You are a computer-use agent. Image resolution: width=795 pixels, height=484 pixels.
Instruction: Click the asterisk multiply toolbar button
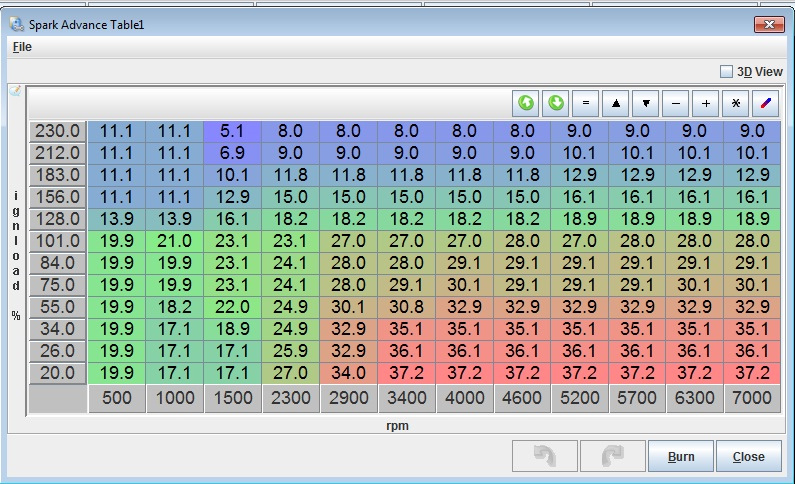pyautogui.click(x=736, y=103)
